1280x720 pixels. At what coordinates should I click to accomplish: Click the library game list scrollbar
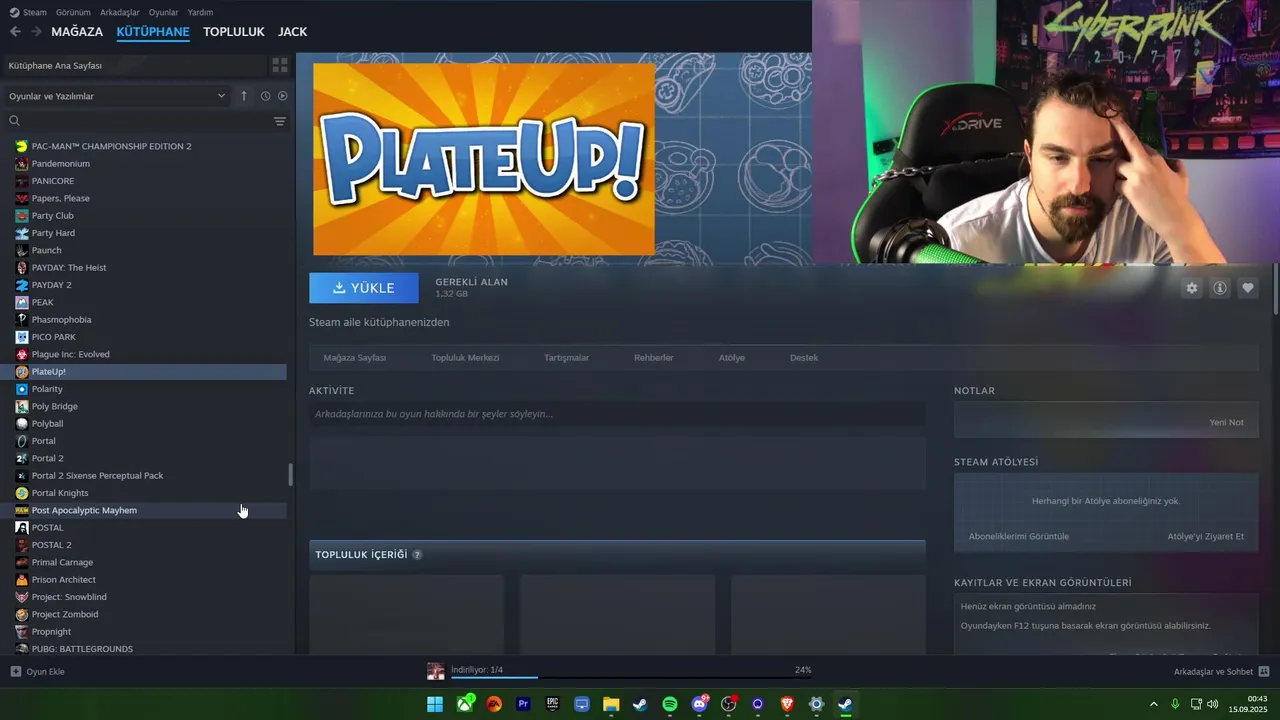291,475
